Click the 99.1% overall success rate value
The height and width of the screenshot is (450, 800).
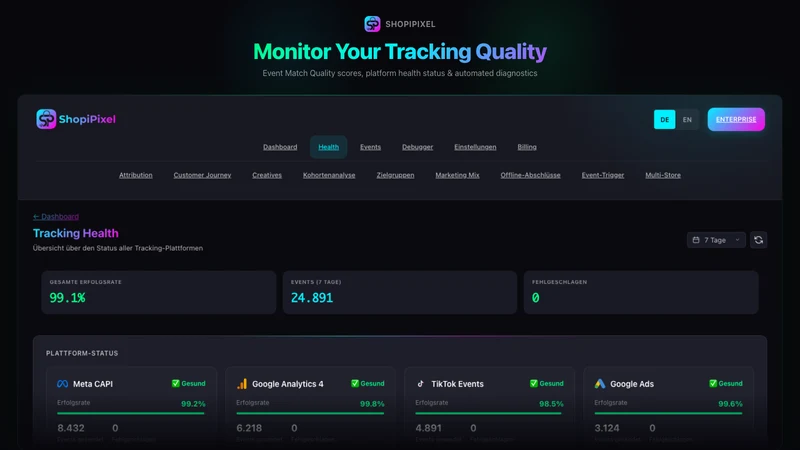pyautogui.click(x=67, y=298)
